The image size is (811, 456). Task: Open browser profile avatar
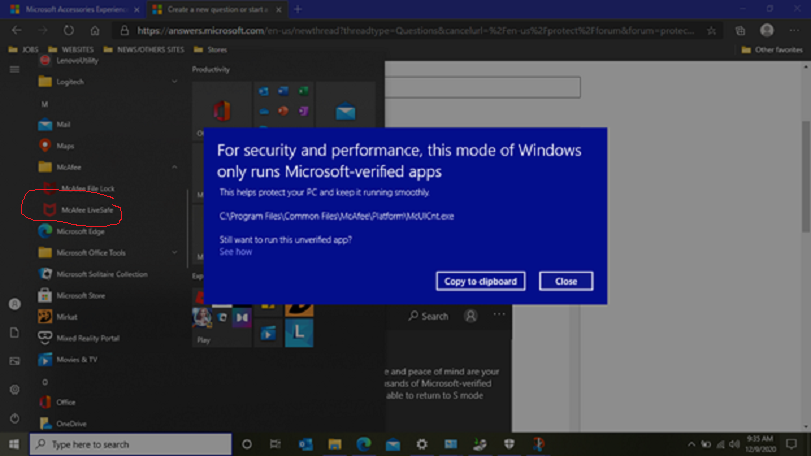click(767, 31)
